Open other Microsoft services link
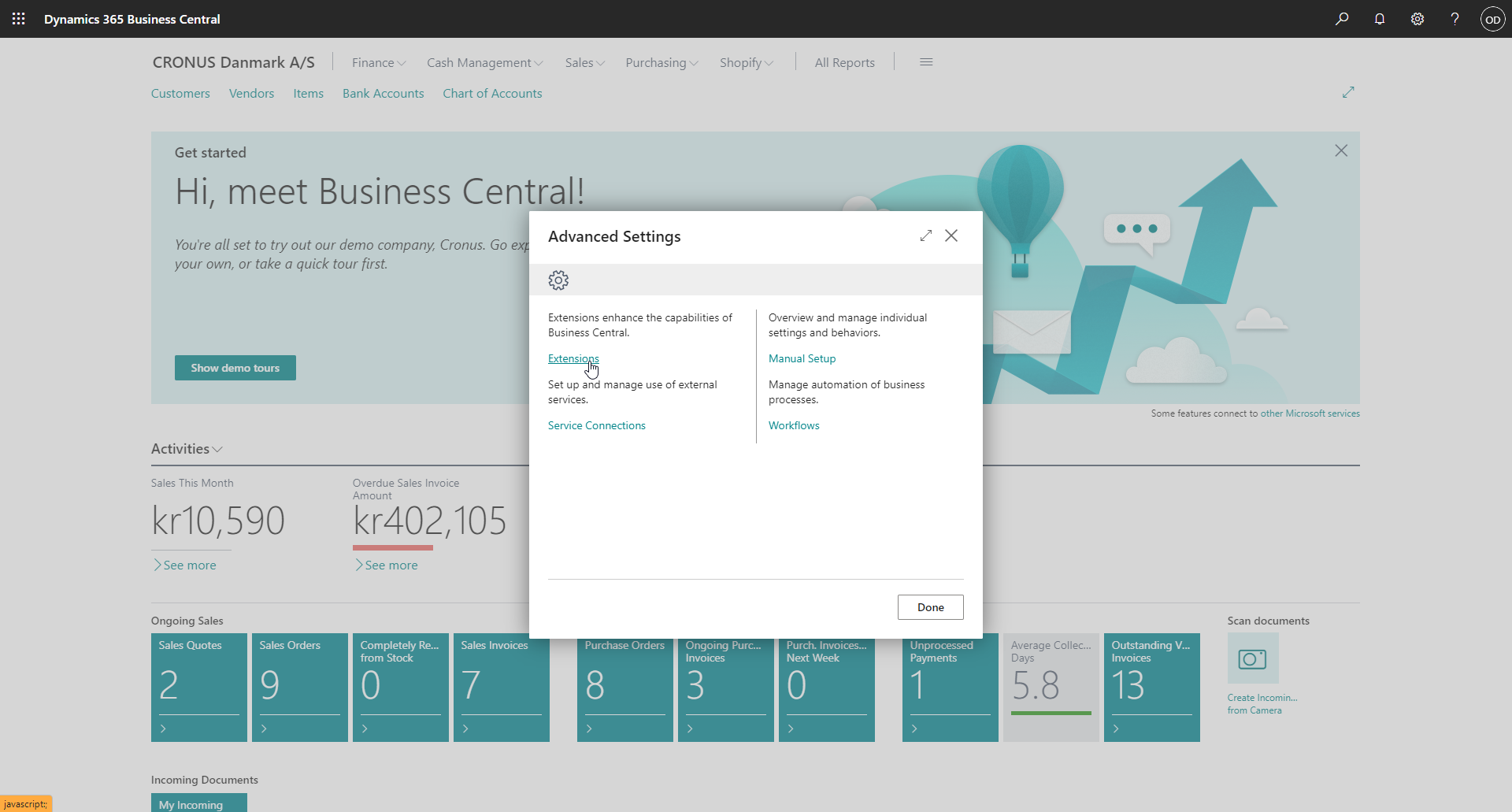 (1310, 413)
